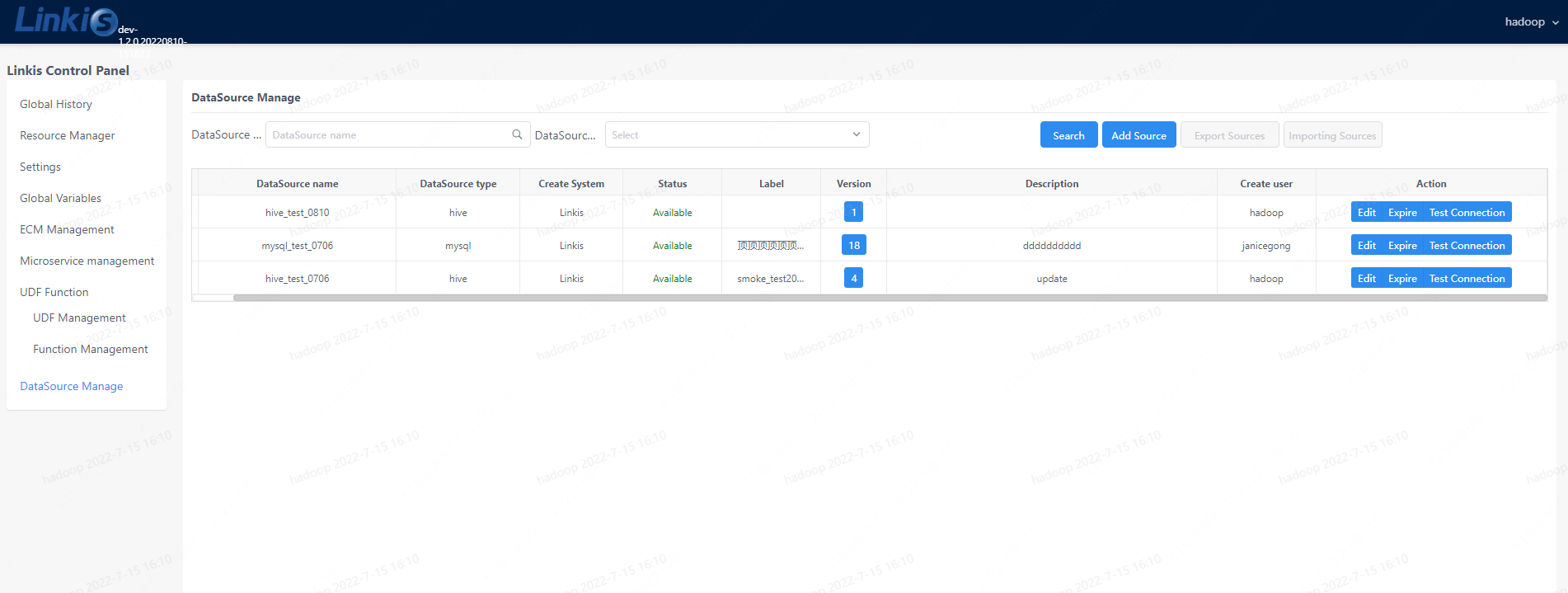Image resolution: width=1568 pixels, height=593 pixels.
Task: Expand the UDF Function sidebar group
Action: (54, 292)
